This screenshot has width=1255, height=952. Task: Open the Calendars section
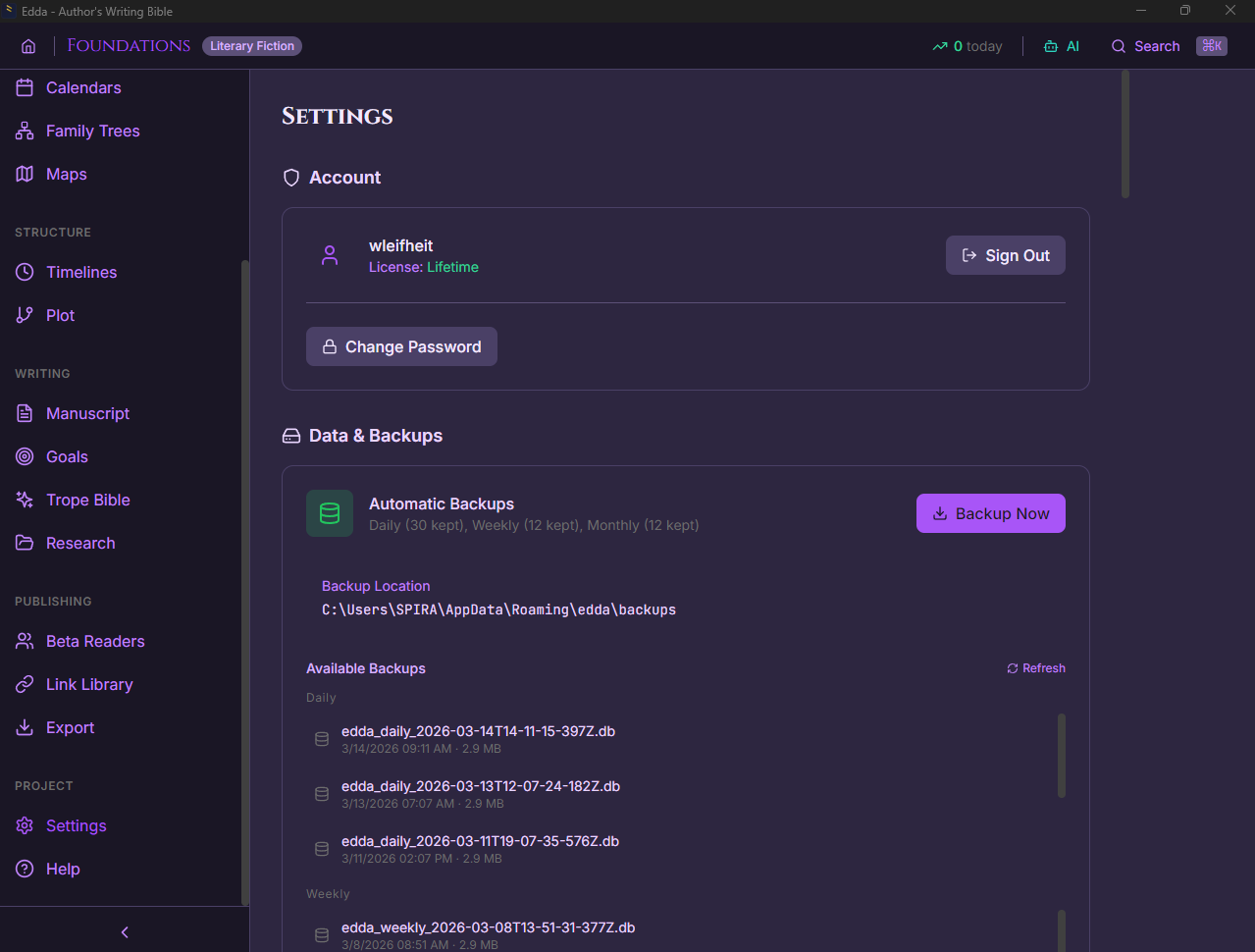coord(82,87)
